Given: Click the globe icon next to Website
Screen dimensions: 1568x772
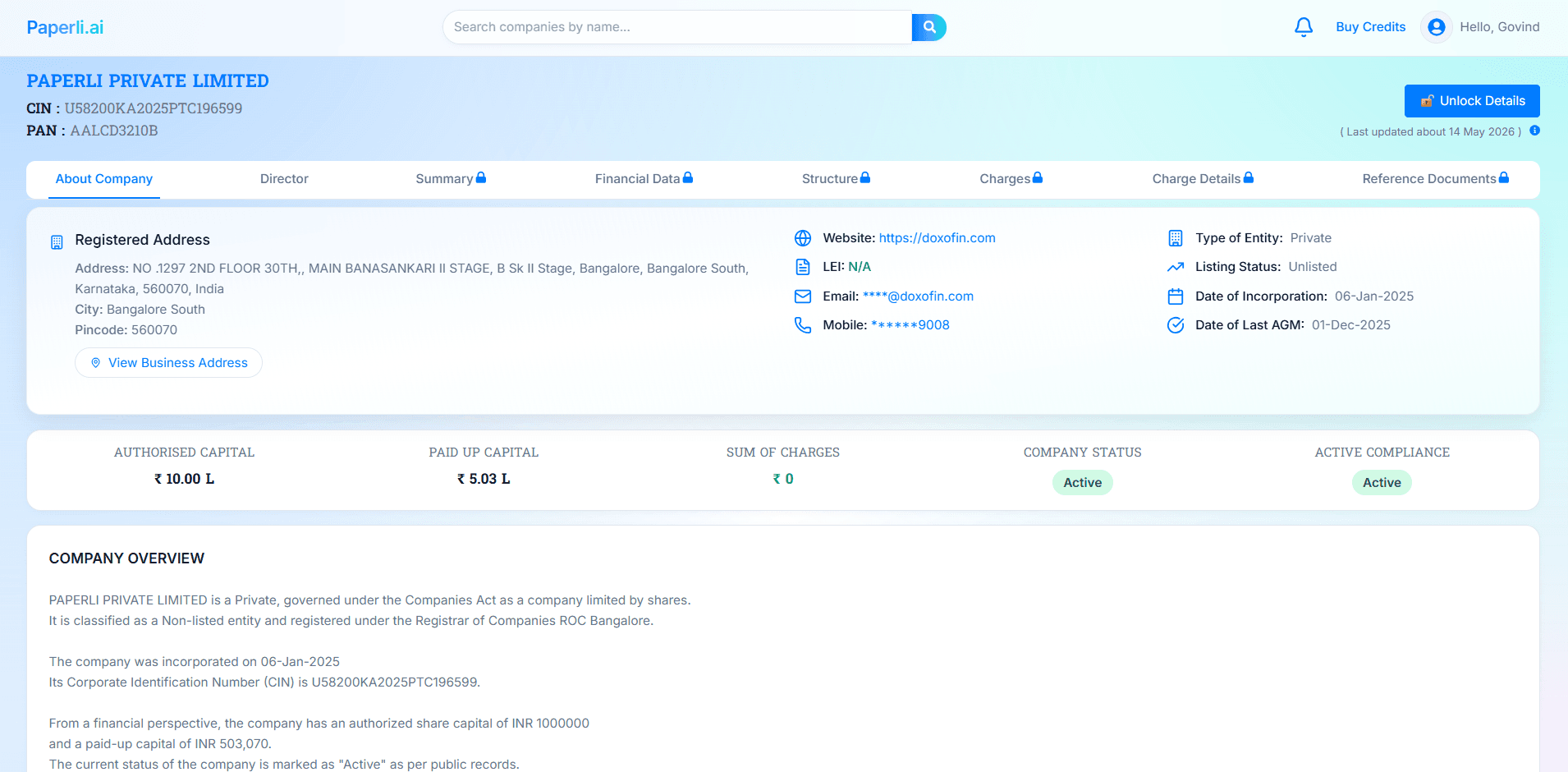Looking at the screenshot, I should coord(803,238).
